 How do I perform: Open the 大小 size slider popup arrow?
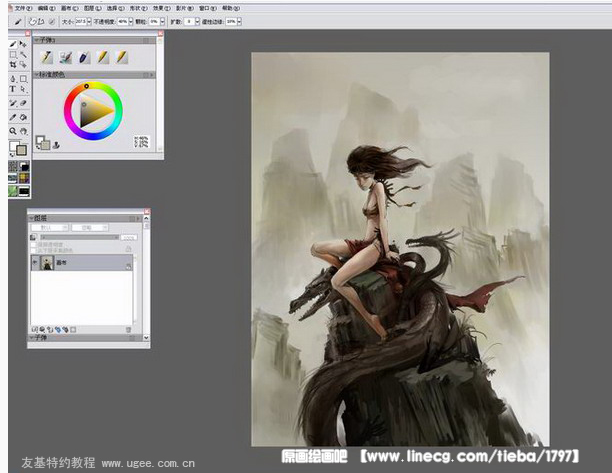[89, 21]
